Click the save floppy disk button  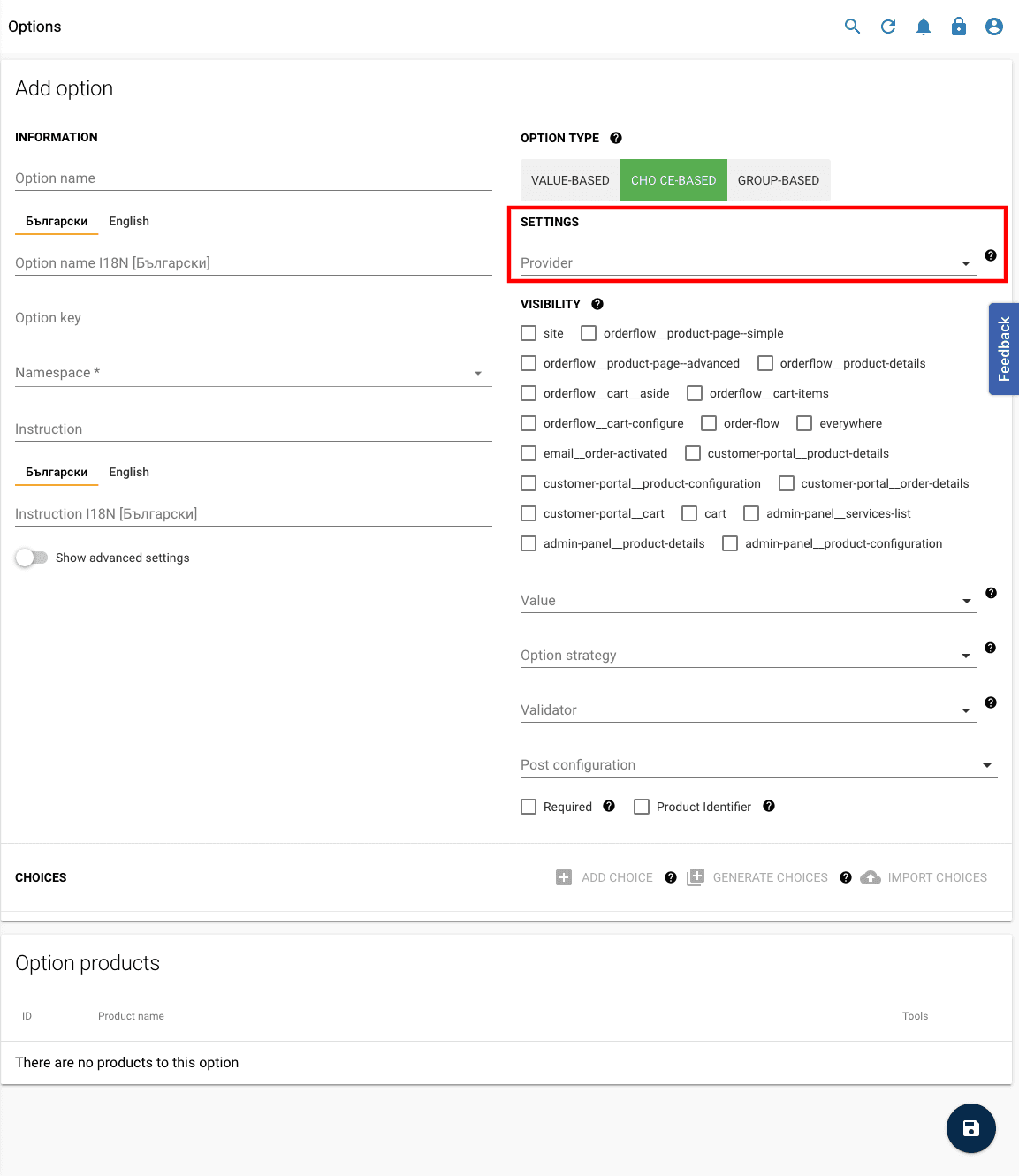pyautogui.click(x=970, y=1128)
